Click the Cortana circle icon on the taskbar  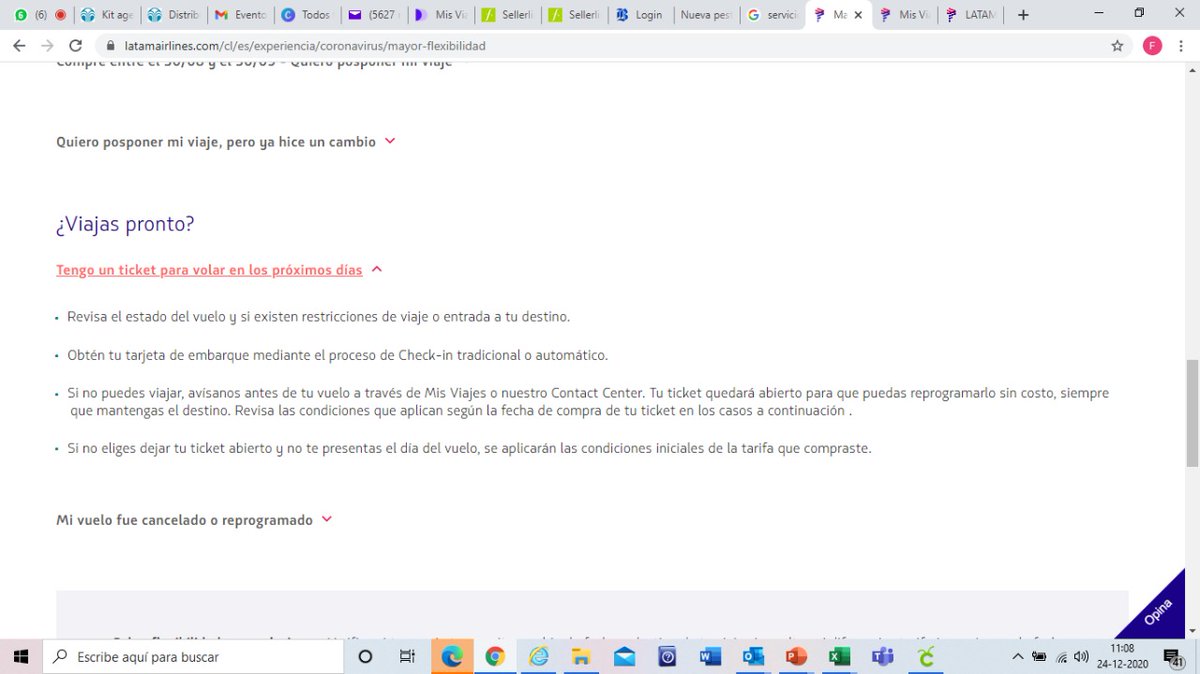pyautogui.click(x=365, y=657)
